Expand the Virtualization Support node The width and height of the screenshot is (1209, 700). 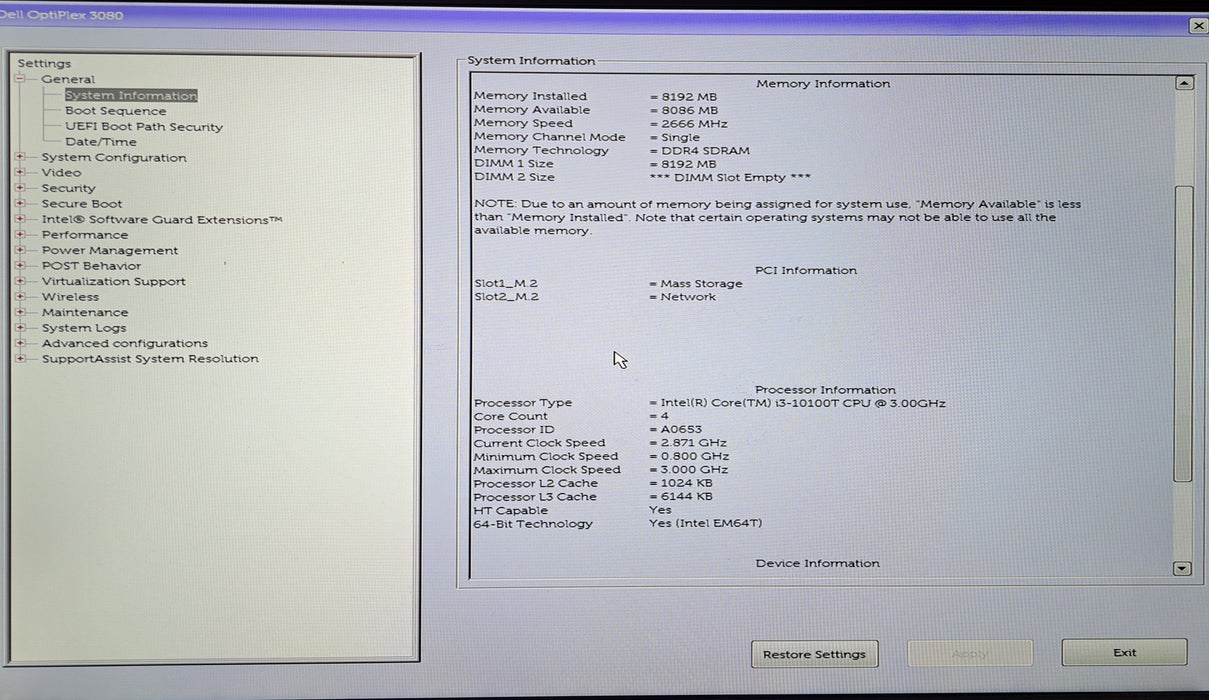point(20,281)
